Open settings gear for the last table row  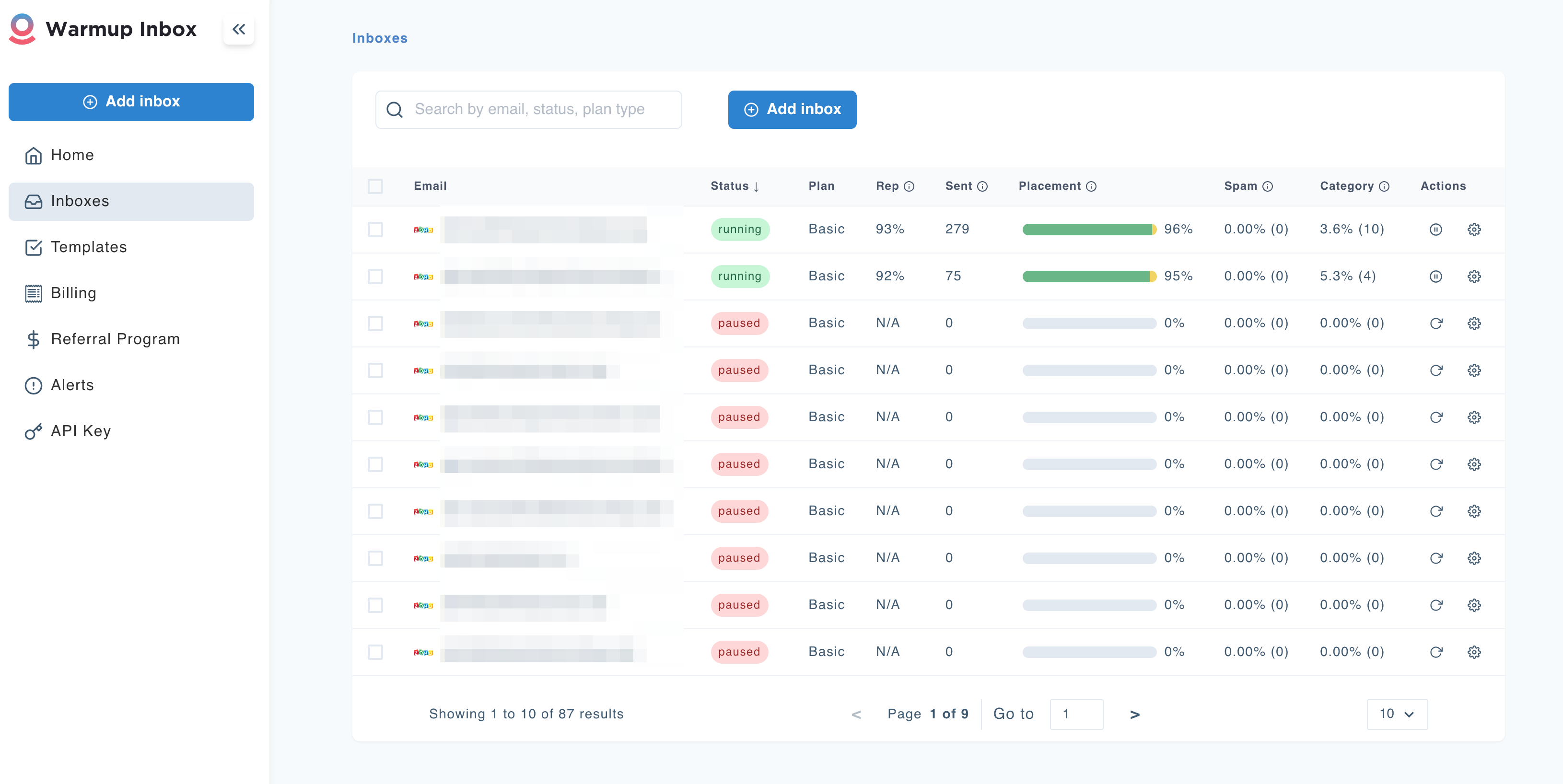1474,652
